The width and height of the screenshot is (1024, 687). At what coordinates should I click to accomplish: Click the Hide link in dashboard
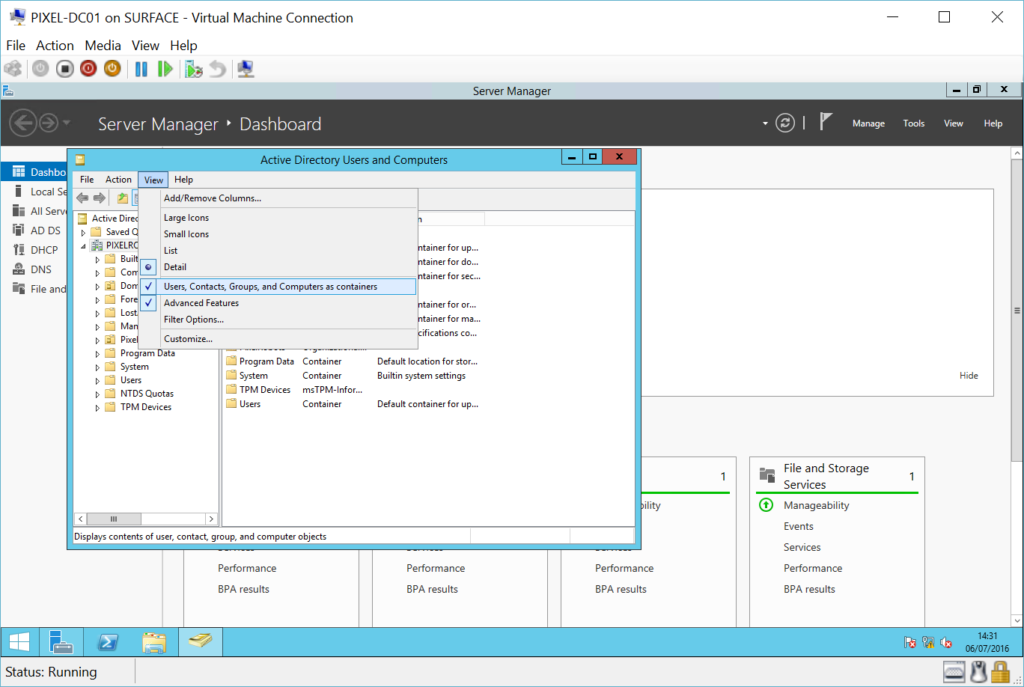tap(968, 376)
